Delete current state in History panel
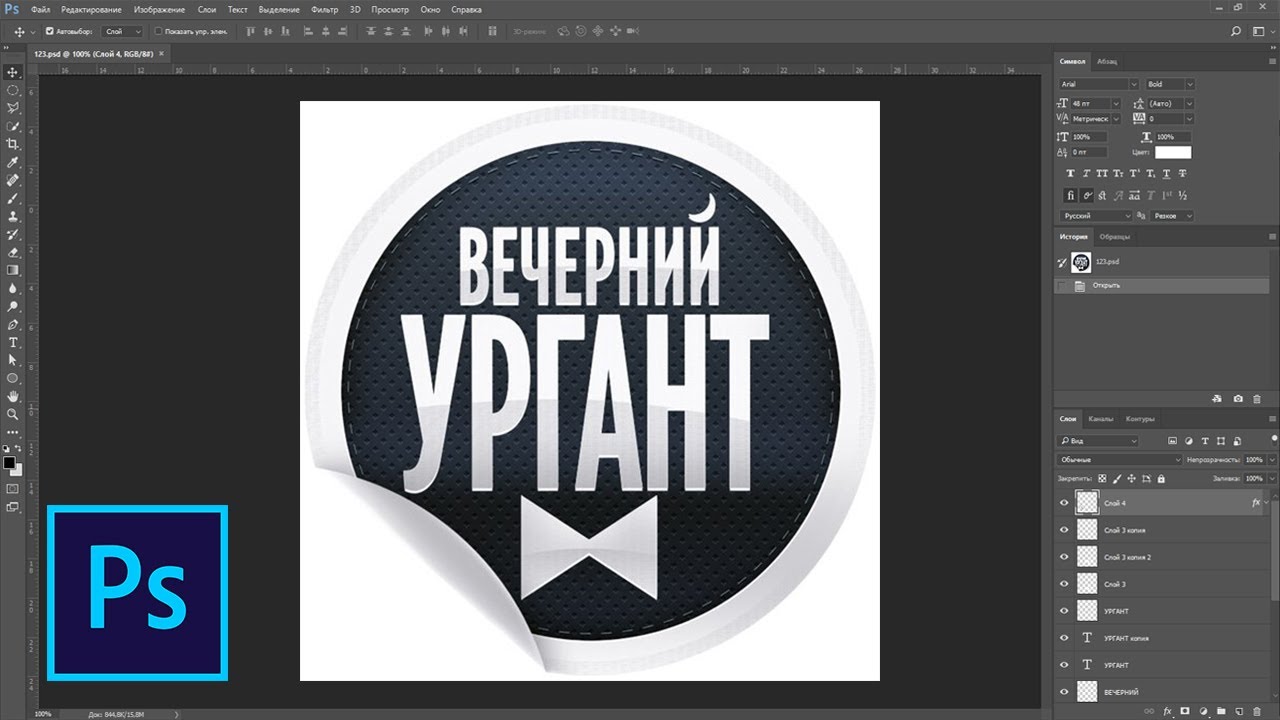This screenshot has width=1280, height=720. coord(1257,398)
